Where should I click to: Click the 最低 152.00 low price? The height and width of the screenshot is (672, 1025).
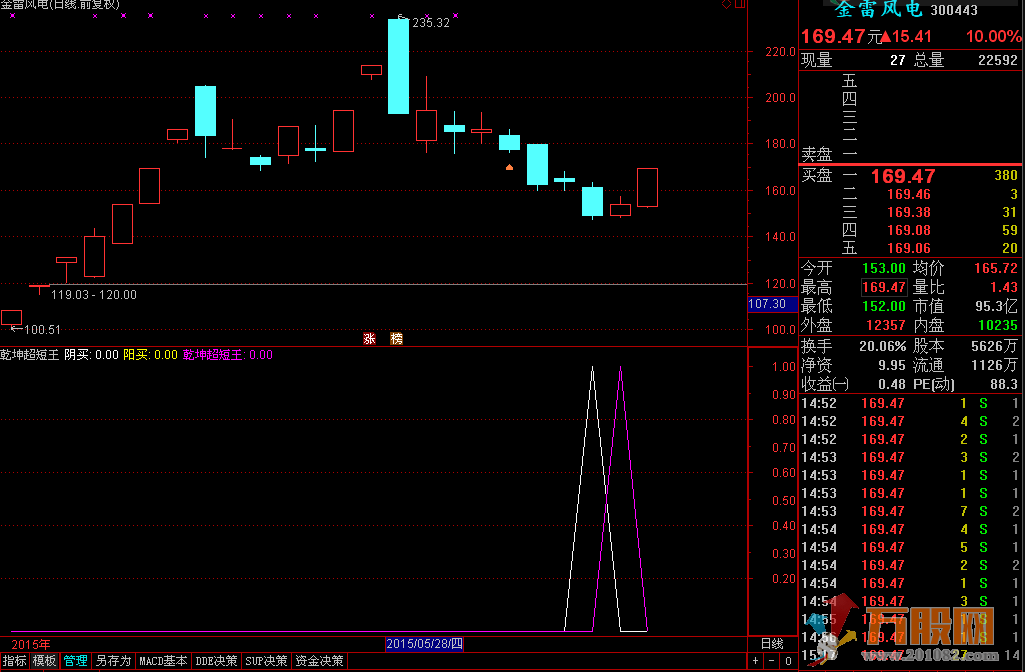(x=884, y=306)
